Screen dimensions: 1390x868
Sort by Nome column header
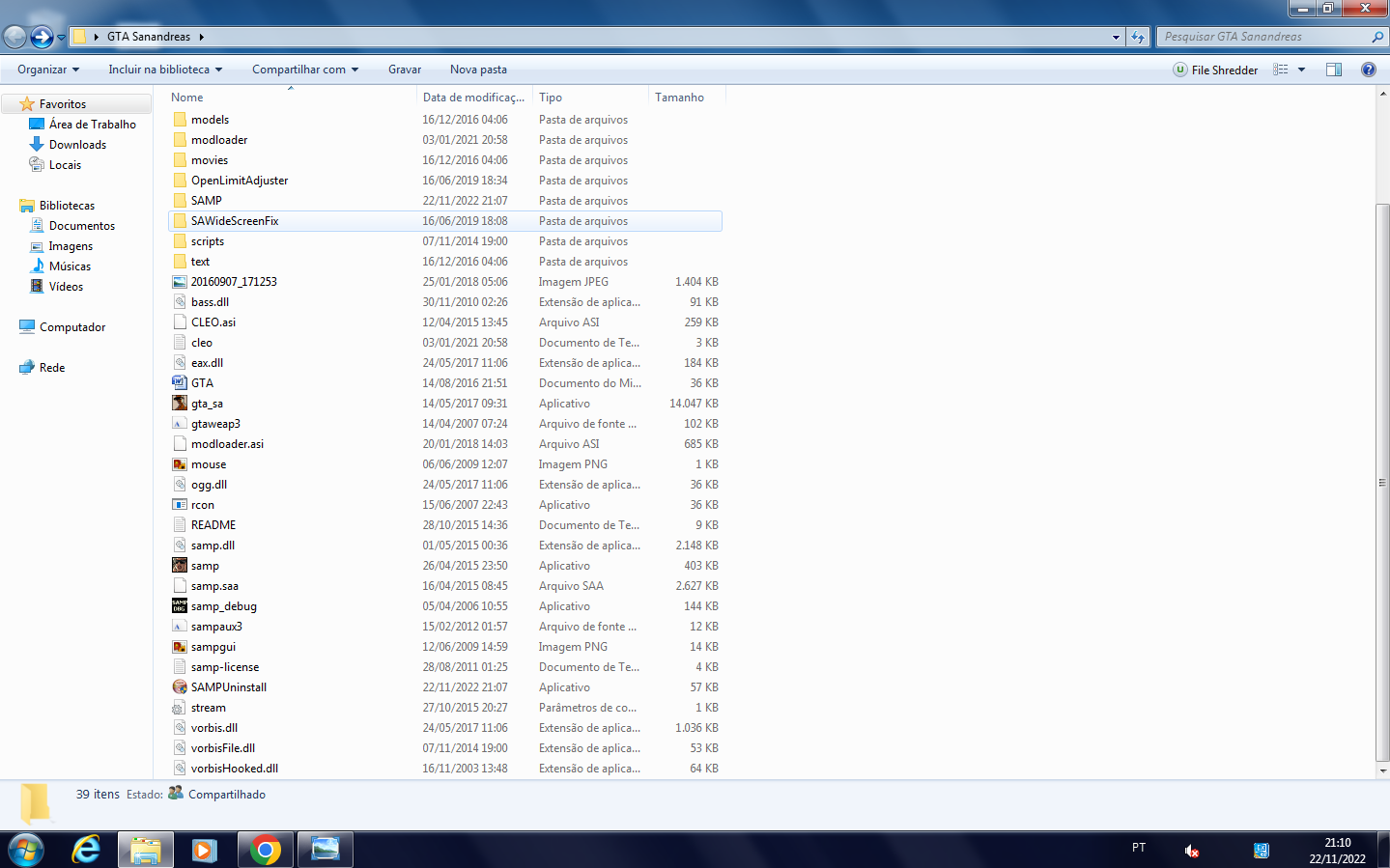(x=291, y=98)
